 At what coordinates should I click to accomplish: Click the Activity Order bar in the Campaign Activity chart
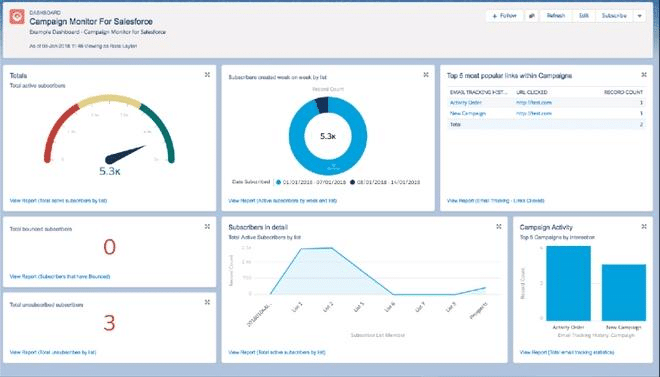tap(568, 283)
